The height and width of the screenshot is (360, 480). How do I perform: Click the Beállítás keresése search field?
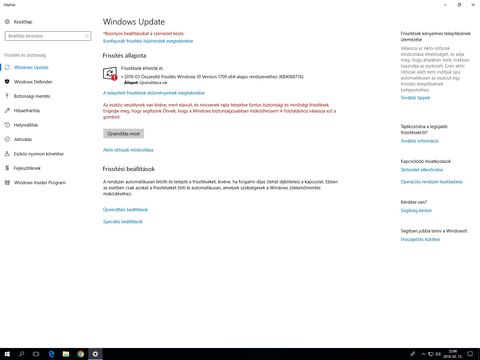[x=48, y=36]
